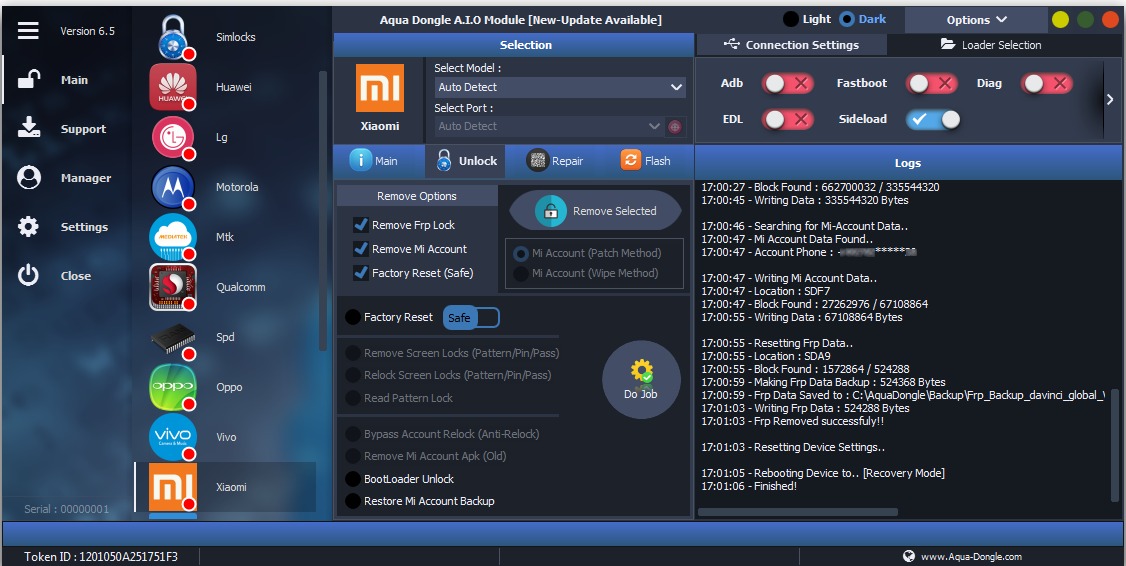Click the Selection header tab
Screen dimensions: 1126x566
(x=514, y=45)
